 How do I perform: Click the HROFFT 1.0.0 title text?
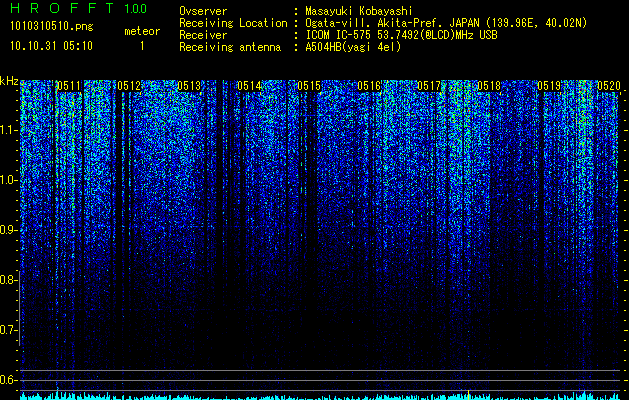[78, 8]
